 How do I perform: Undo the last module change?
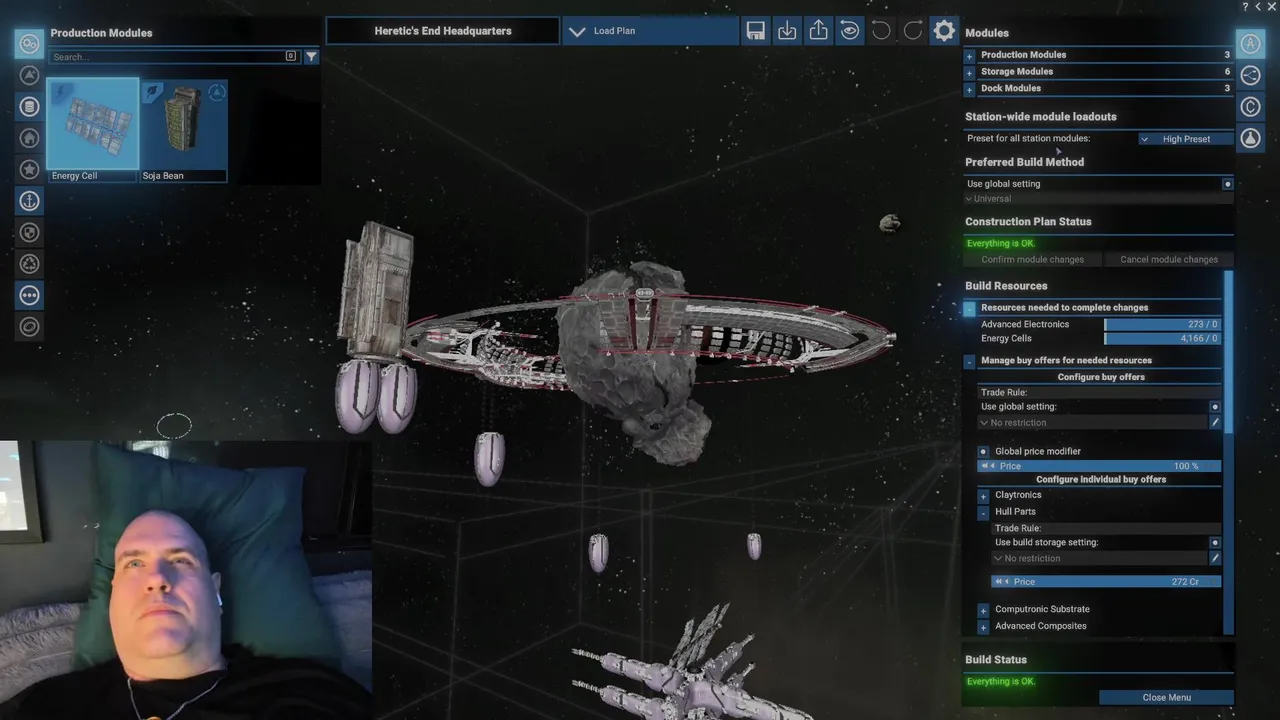[x=881, y=31]
